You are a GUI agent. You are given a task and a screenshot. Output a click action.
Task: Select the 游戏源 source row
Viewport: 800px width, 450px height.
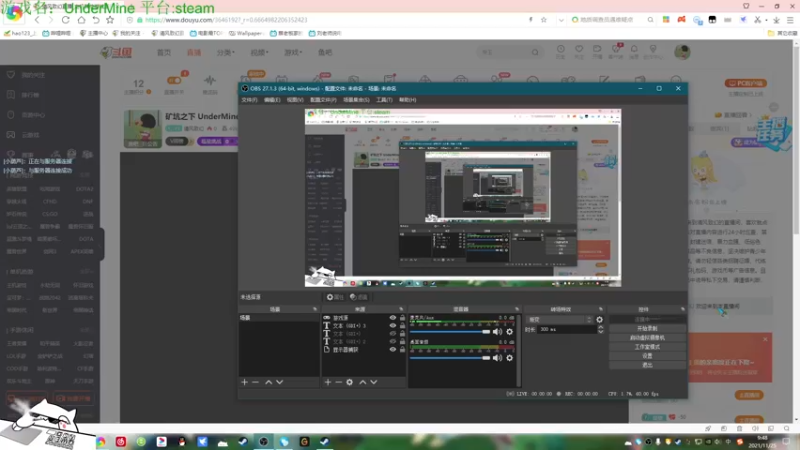coord(364,318)
